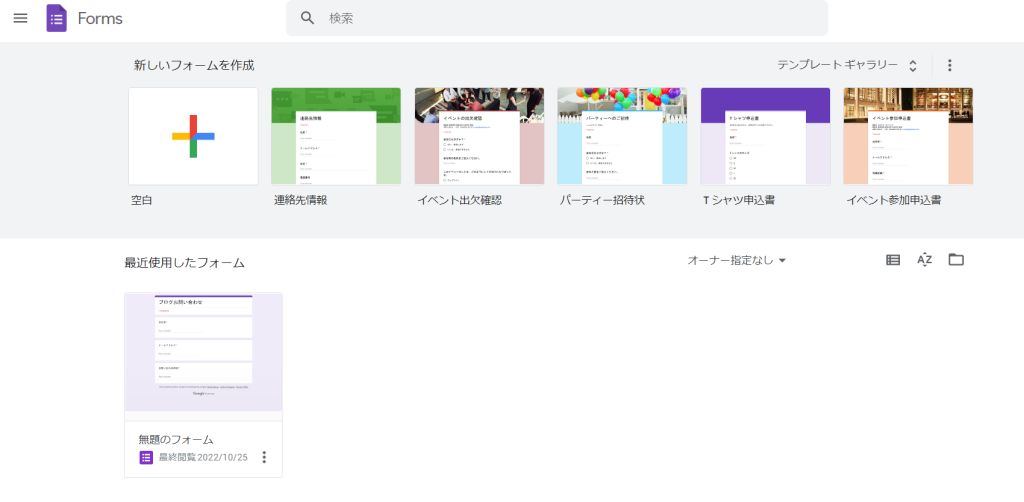Open the hamburger main menu

pos(20,18)
